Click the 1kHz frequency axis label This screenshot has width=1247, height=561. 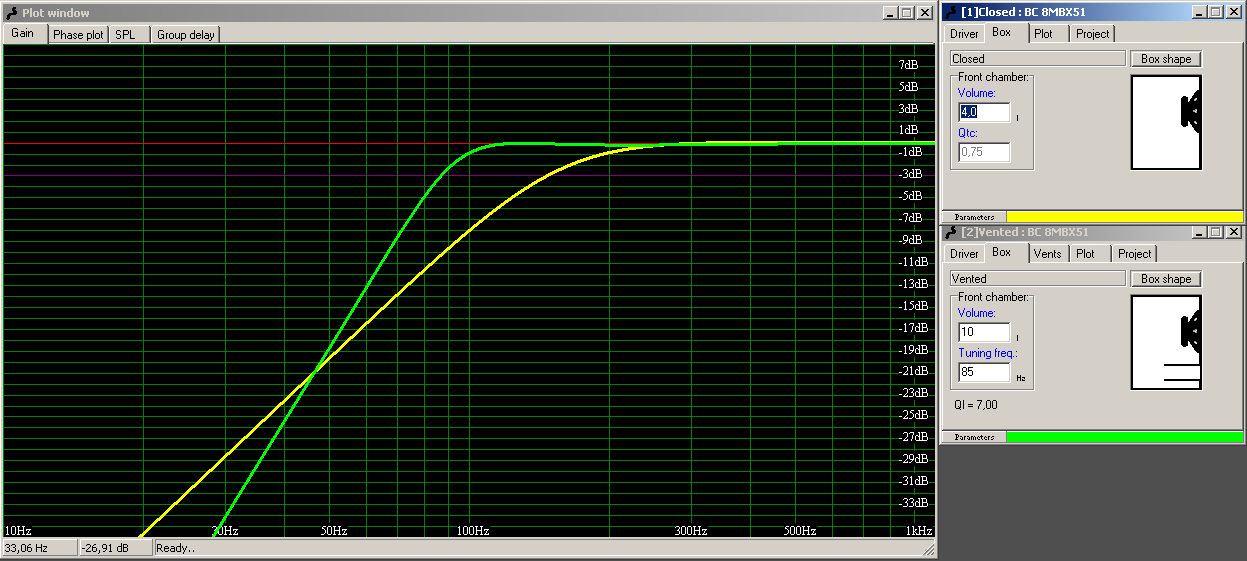pyautogui.click(x=919, y=531)
